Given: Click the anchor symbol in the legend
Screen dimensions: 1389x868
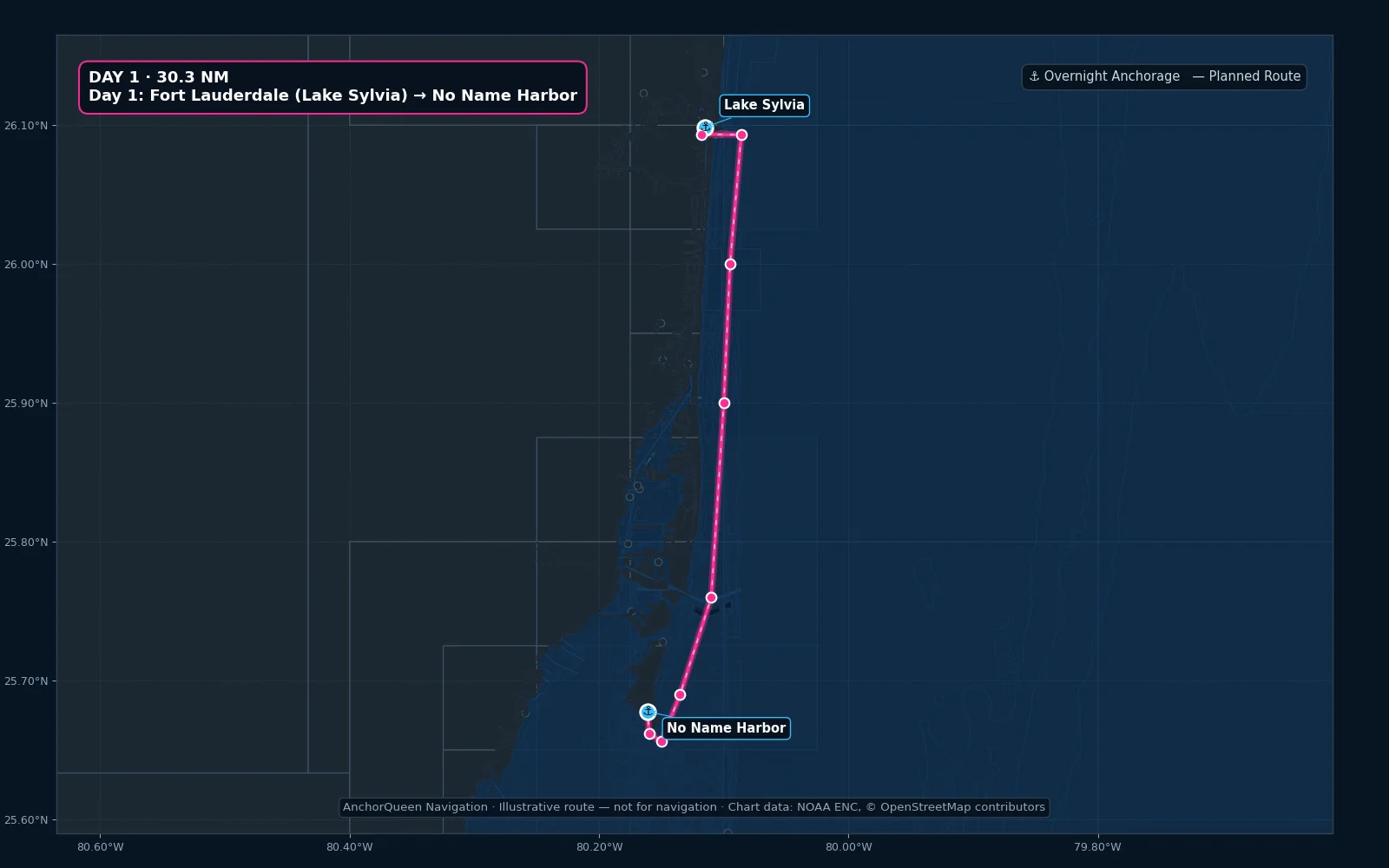Looking at the screenshot, I should click(1034, 76).
